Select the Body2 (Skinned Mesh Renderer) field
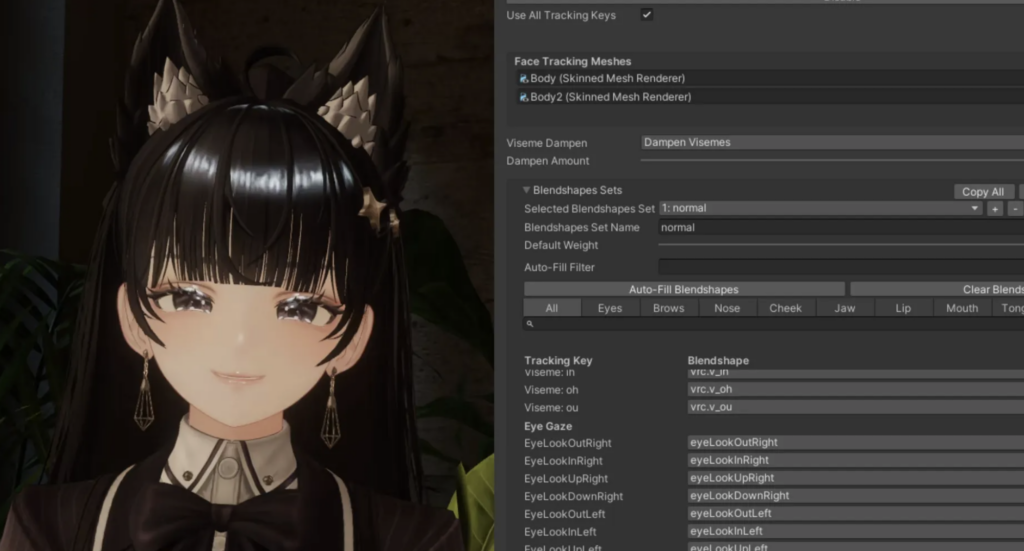This screenshot has width=1024, height=551. click(x=770, y=97)
